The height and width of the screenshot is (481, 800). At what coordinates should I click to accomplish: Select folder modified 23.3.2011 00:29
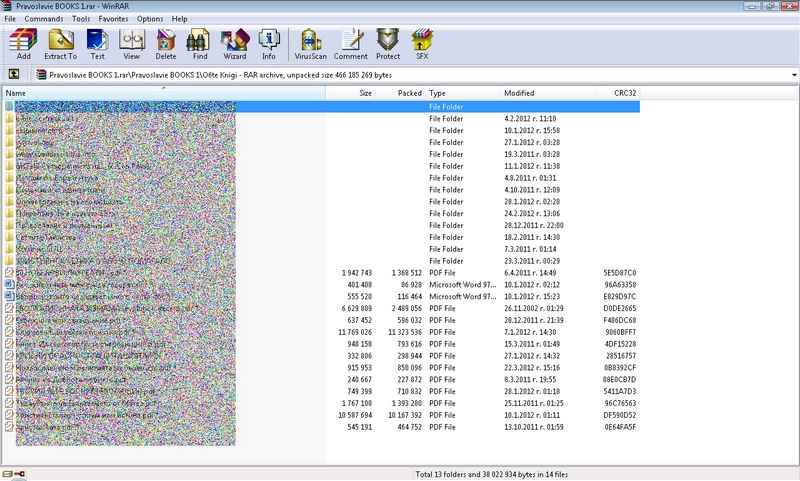coord(322,261)
